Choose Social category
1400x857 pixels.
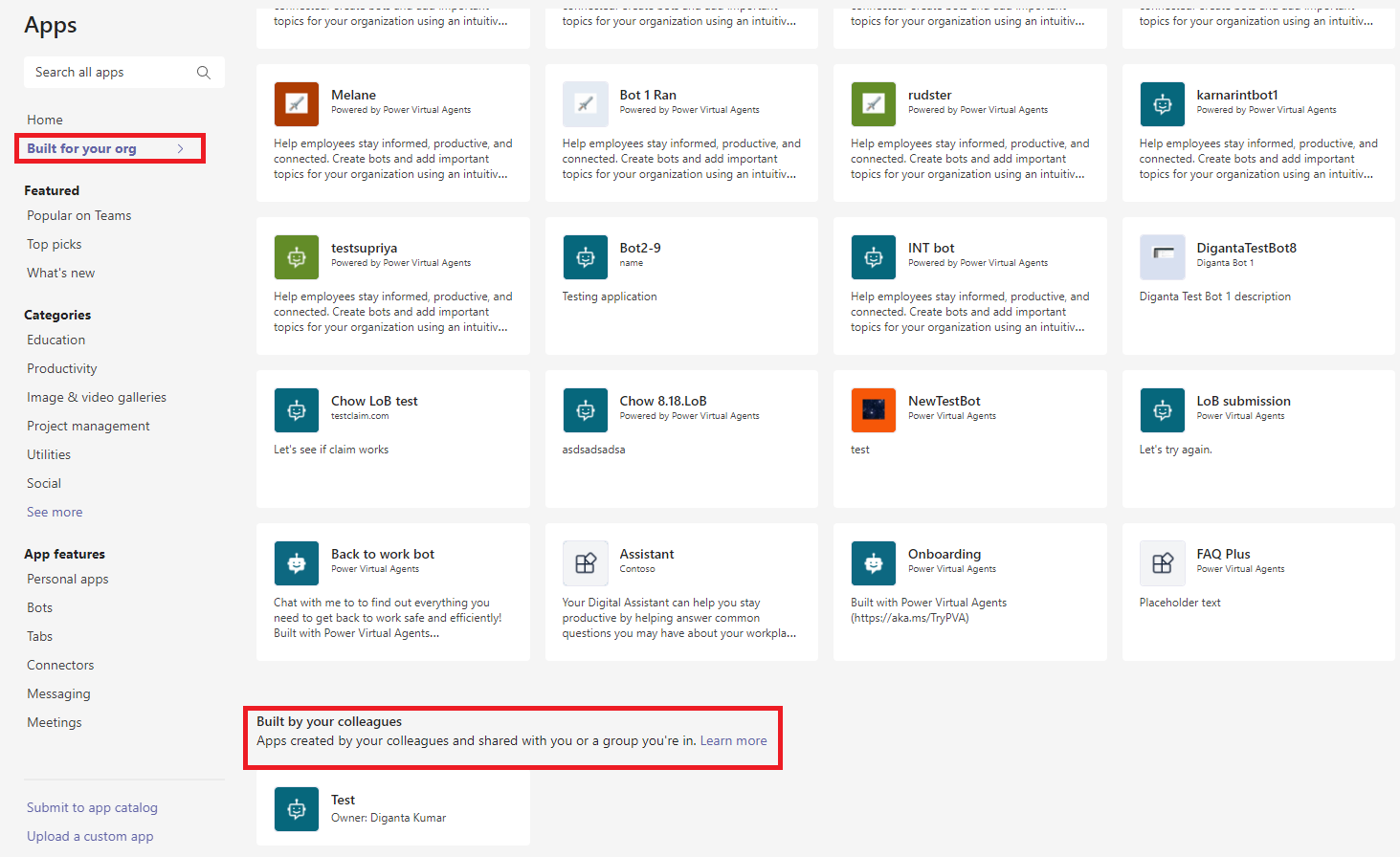pyautogui.click(x=44, y=483)
